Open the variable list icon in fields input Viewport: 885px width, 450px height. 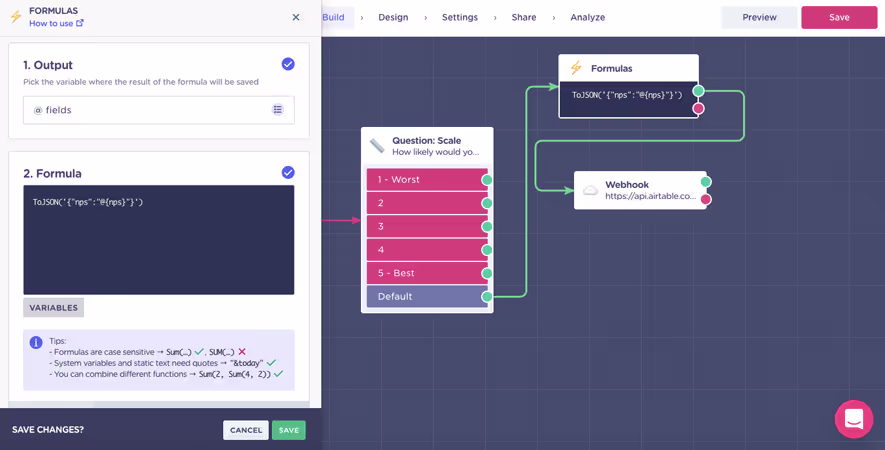click(x=278, y=110)
